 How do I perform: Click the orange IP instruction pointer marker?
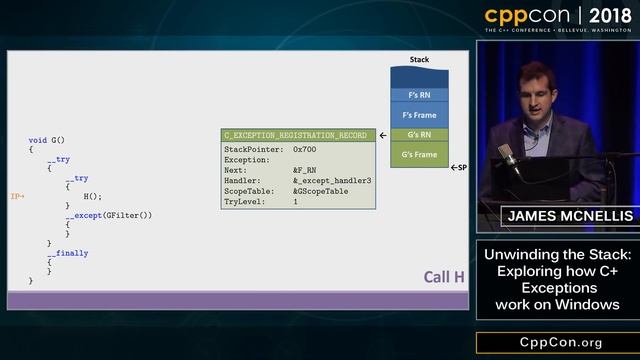click(x=18, y=196)
